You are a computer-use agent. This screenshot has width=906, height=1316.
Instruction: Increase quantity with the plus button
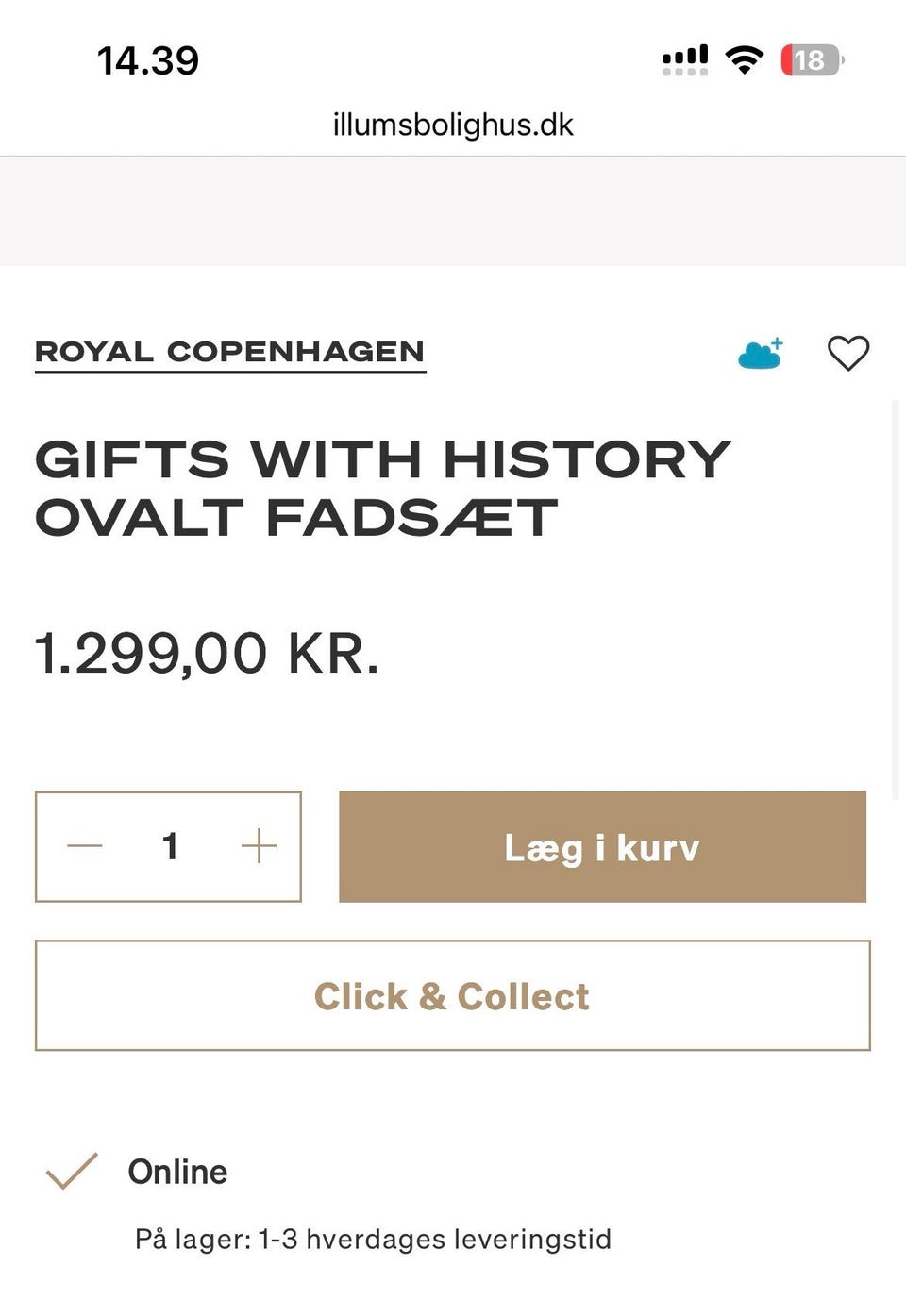(259, 846)
